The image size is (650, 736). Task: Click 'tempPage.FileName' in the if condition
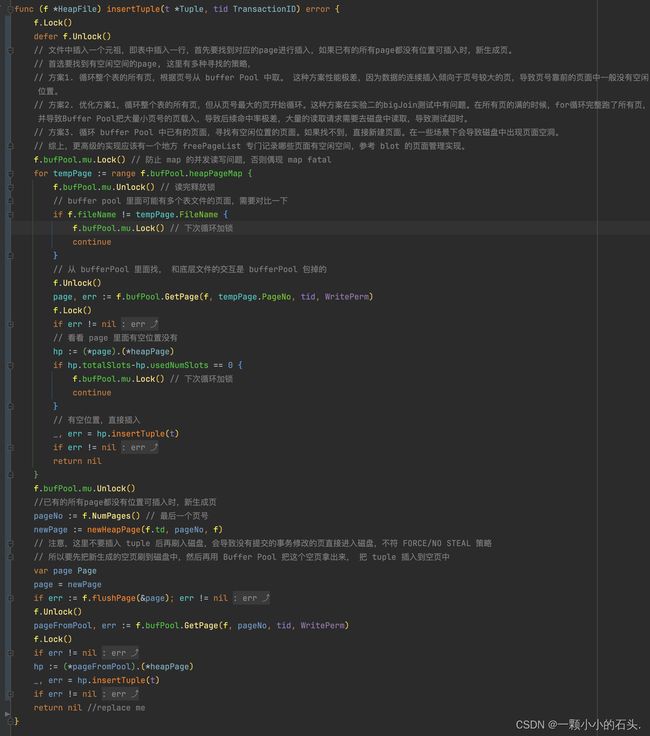pos(177,215)
